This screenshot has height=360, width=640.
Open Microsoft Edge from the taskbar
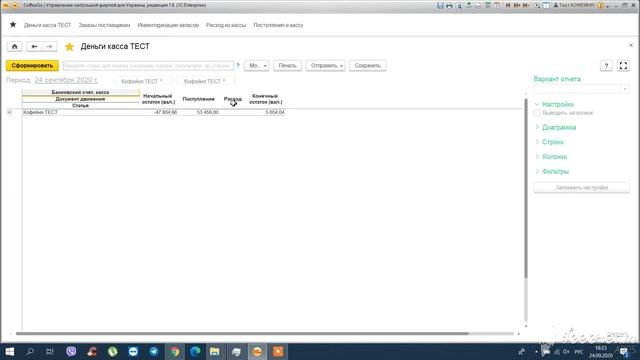coord(195,351)
